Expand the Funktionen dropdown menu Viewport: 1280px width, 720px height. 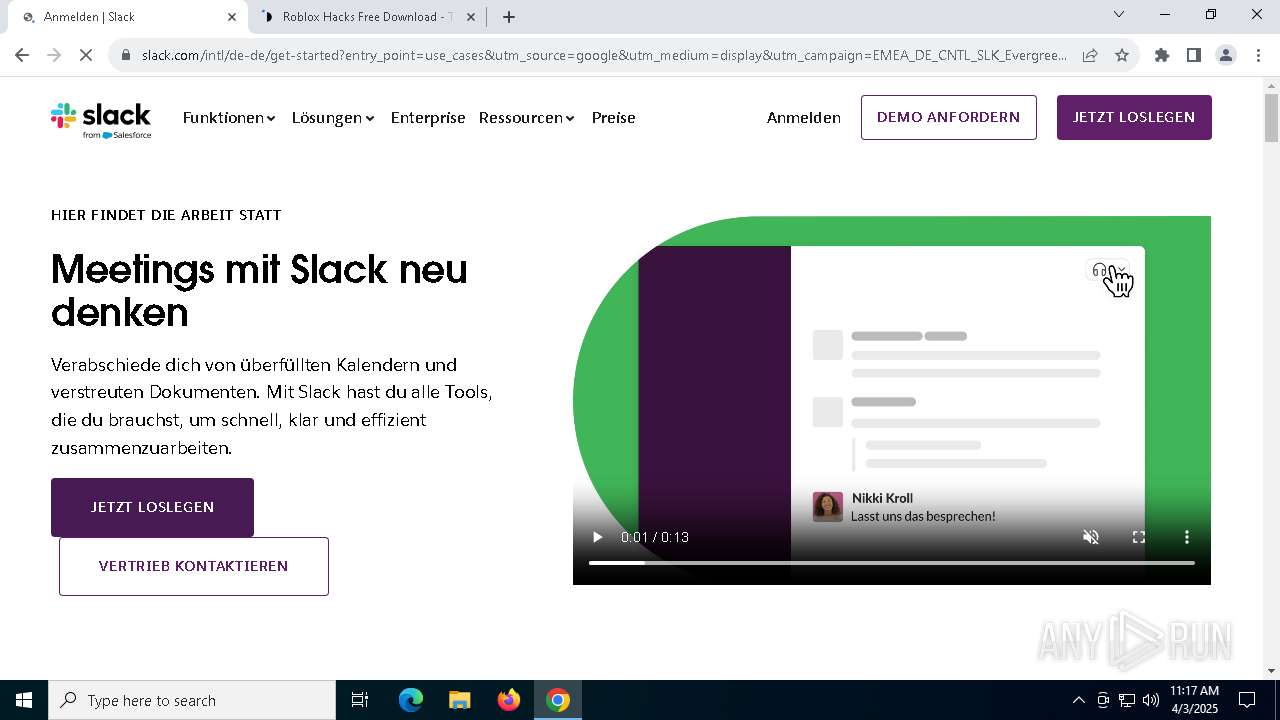coord(229,118)
